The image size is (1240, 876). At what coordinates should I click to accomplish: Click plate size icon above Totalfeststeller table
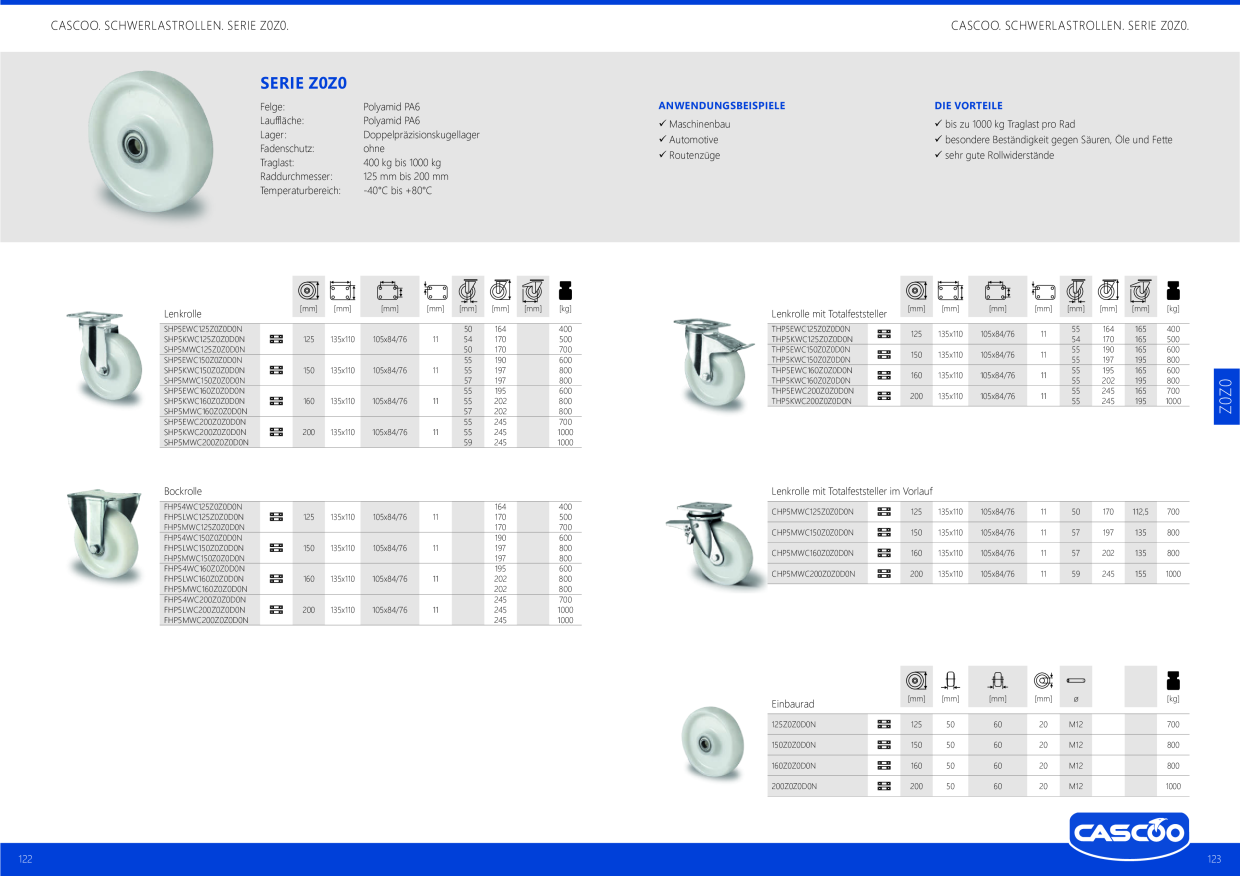pos(950,291)
